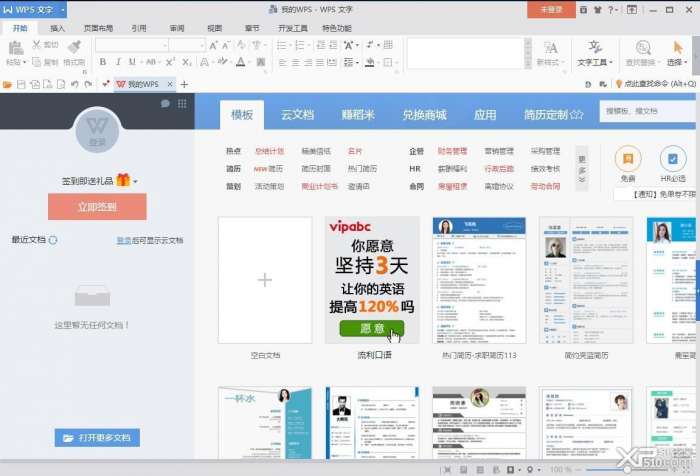Switch to the 插入 ribbon tab

(x=58, y=28)
